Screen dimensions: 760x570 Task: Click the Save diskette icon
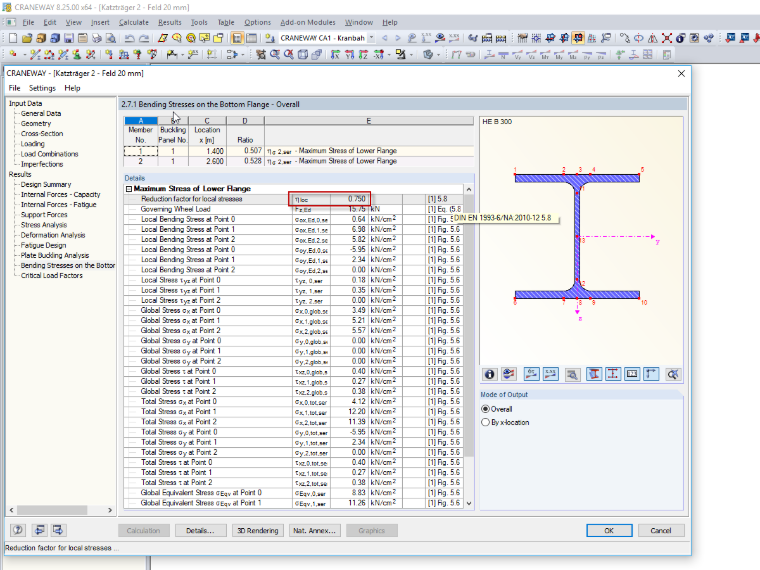click(69, 38)
